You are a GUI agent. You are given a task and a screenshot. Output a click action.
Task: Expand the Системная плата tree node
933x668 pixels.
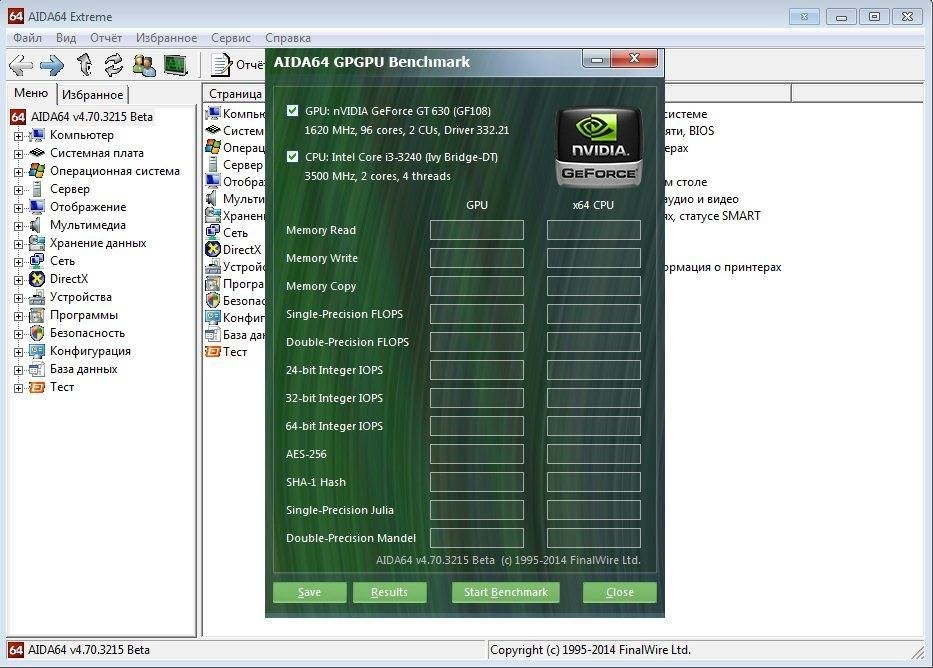click(x=18, y=154)
